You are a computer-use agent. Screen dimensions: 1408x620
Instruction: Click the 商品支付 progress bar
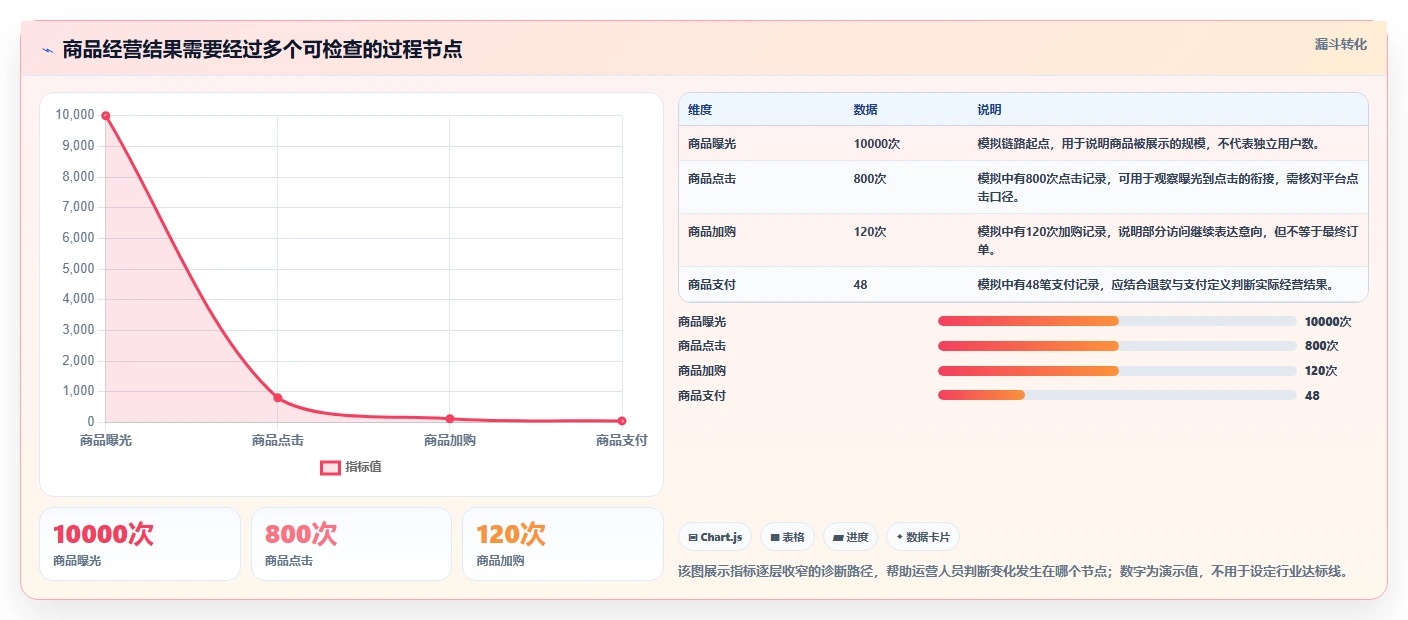(x=1117, y=395)
